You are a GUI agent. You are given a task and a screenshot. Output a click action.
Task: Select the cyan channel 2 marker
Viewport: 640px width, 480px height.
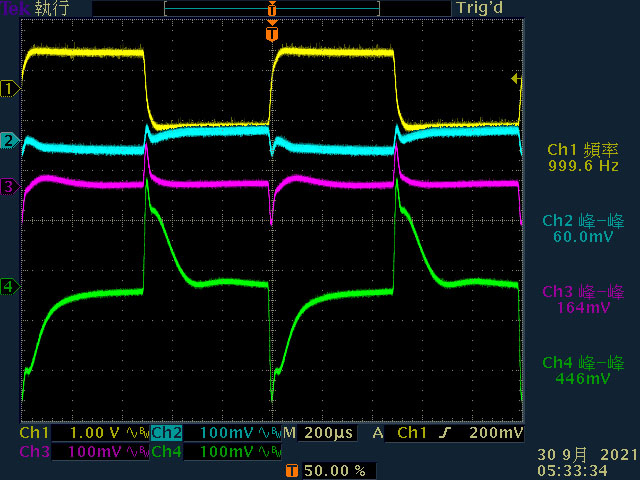[10, 141]
